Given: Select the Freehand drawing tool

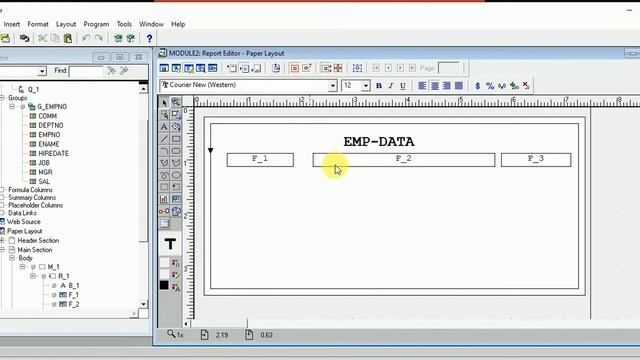Looking at the screenshot, I should [x=164, y=175].
